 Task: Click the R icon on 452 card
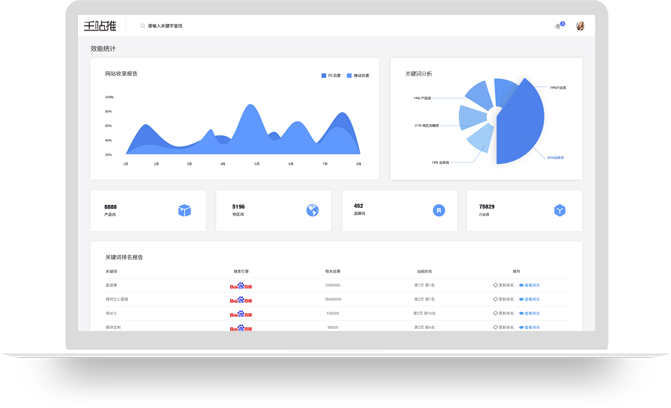pyautogui.click(x=439, y=210)
